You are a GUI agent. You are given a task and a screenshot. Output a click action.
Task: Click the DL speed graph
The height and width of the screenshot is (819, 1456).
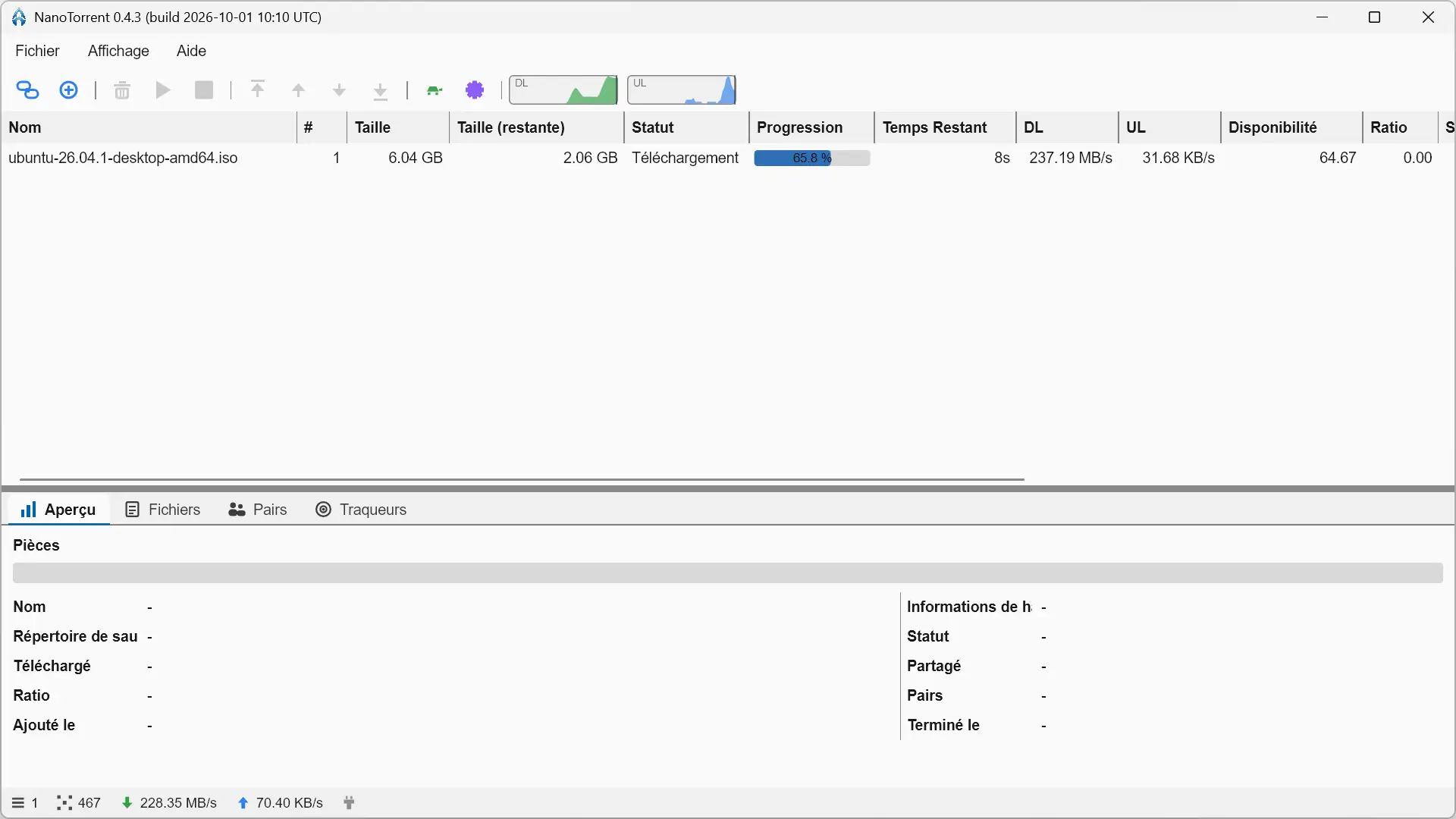(563, 90)
